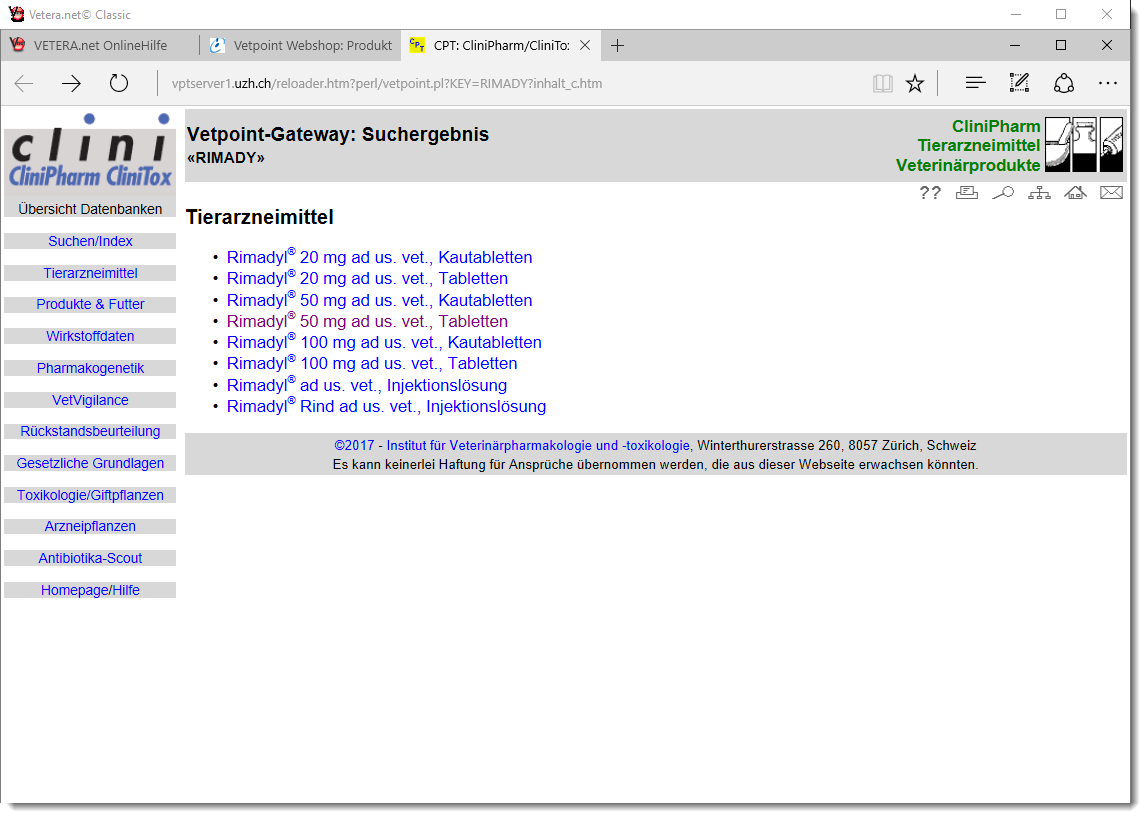Click the browser refresh icon
The width and height of the screenshot is (1146, 818).
click(119, 84)
